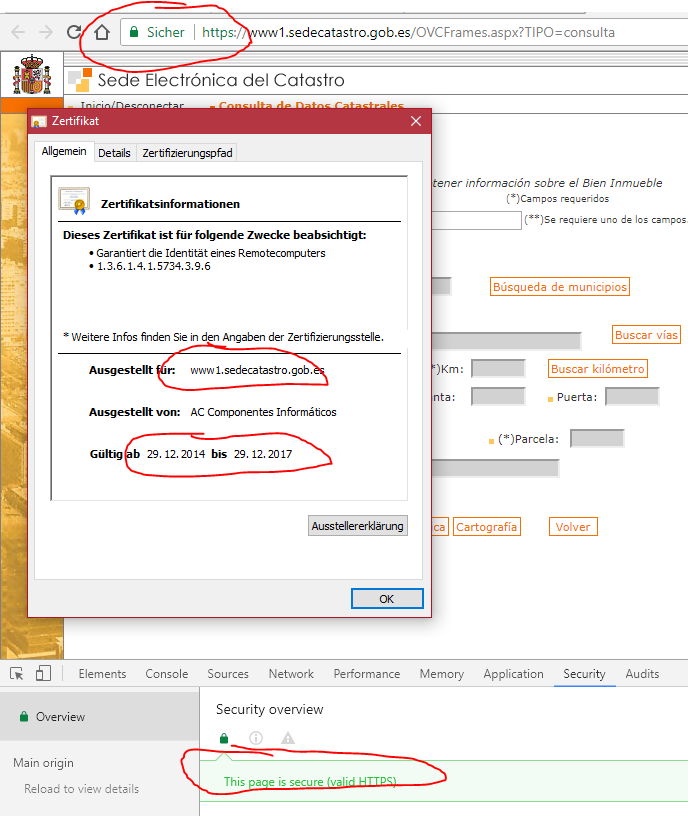Image resolution: width=688 pixels, height=816 pixels.
Task: Activate DevTools inspect element cursor icon
Action: point(17,674)
